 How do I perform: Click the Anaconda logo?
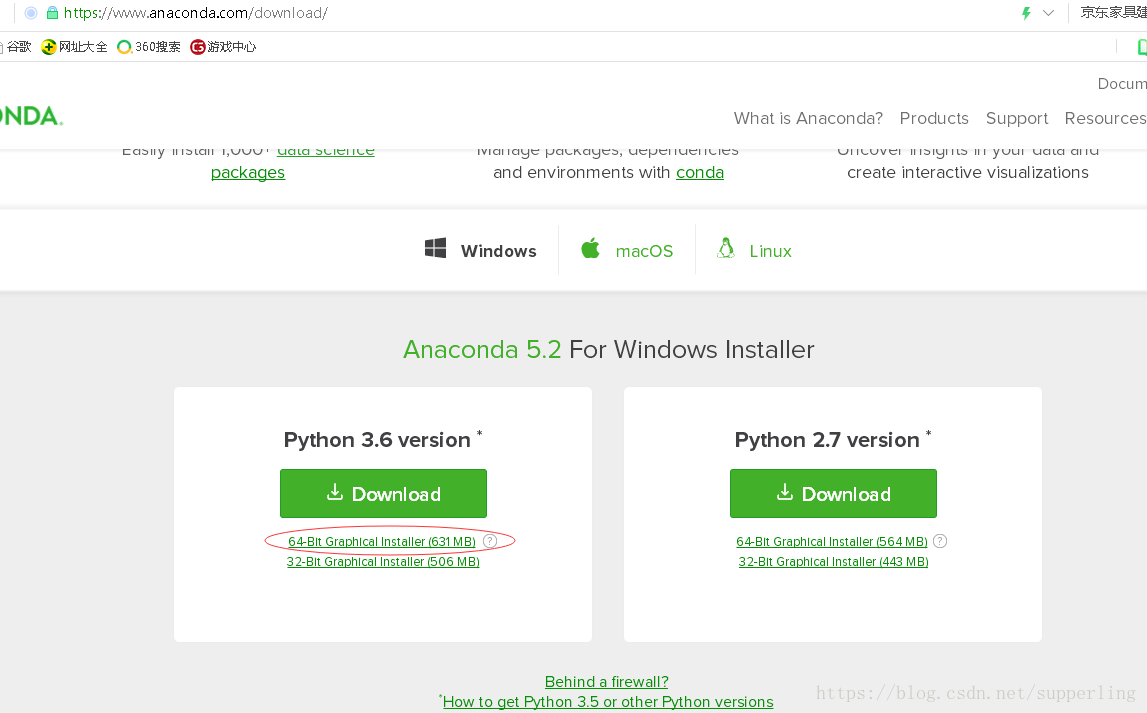coord(31,116)
